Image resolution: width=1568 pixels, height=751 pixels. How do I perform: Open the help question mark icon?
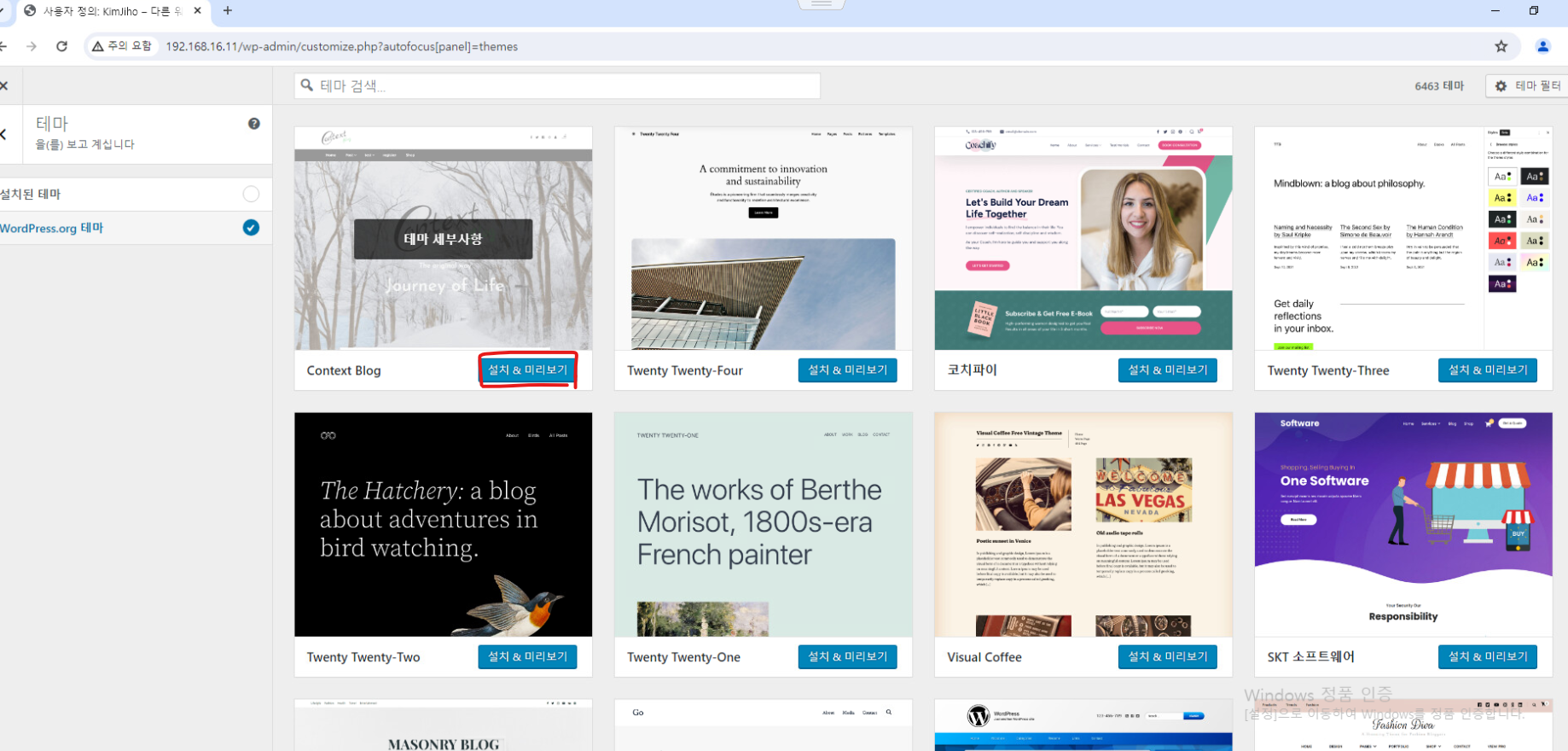click(x=254, y=124)
